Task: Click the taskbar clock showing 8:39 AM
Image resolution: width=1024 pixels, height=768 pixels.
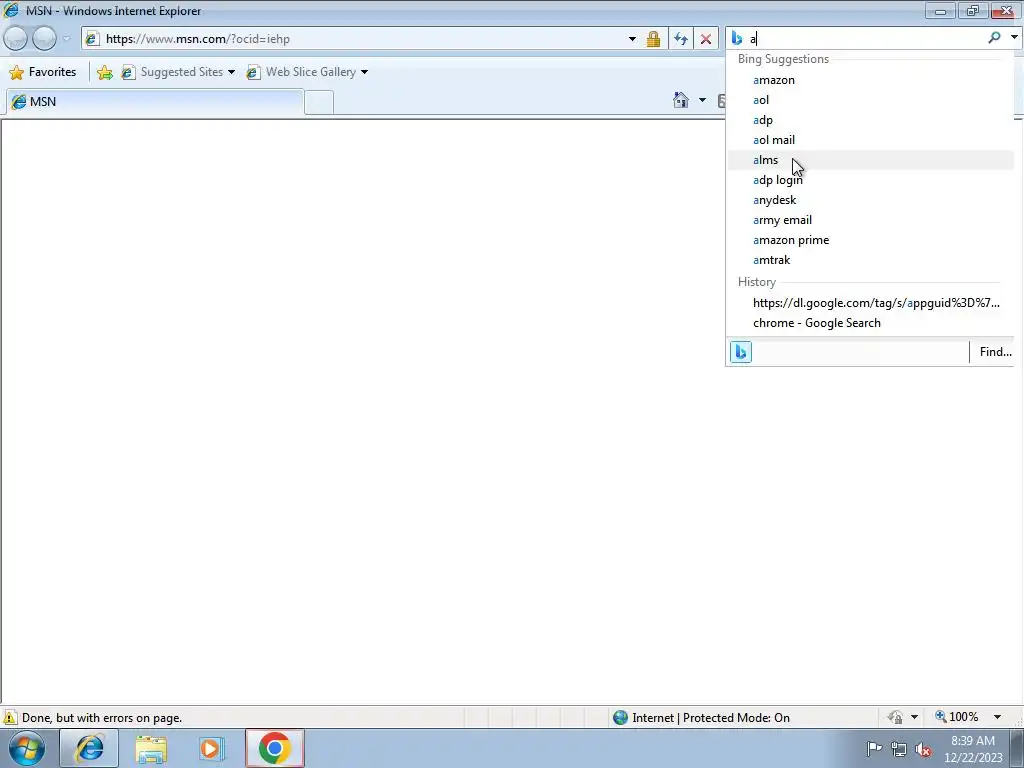Action: (x=972, y=749)
